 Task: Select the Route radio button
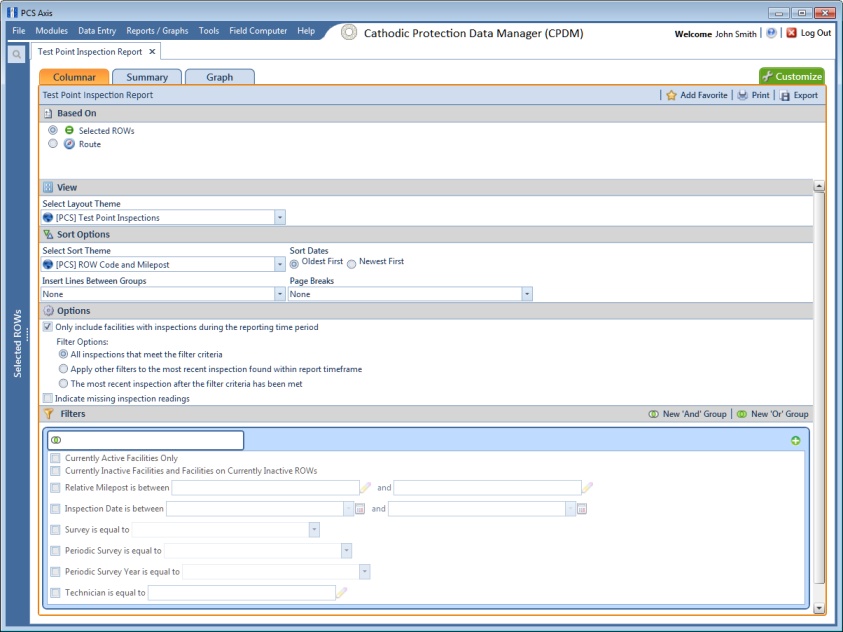click(x=53, y=143)
